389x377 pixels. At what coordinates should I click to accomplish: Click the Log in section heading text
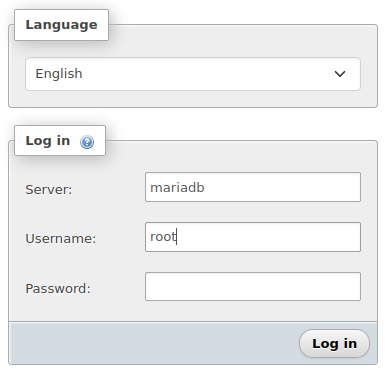[48, 141]
